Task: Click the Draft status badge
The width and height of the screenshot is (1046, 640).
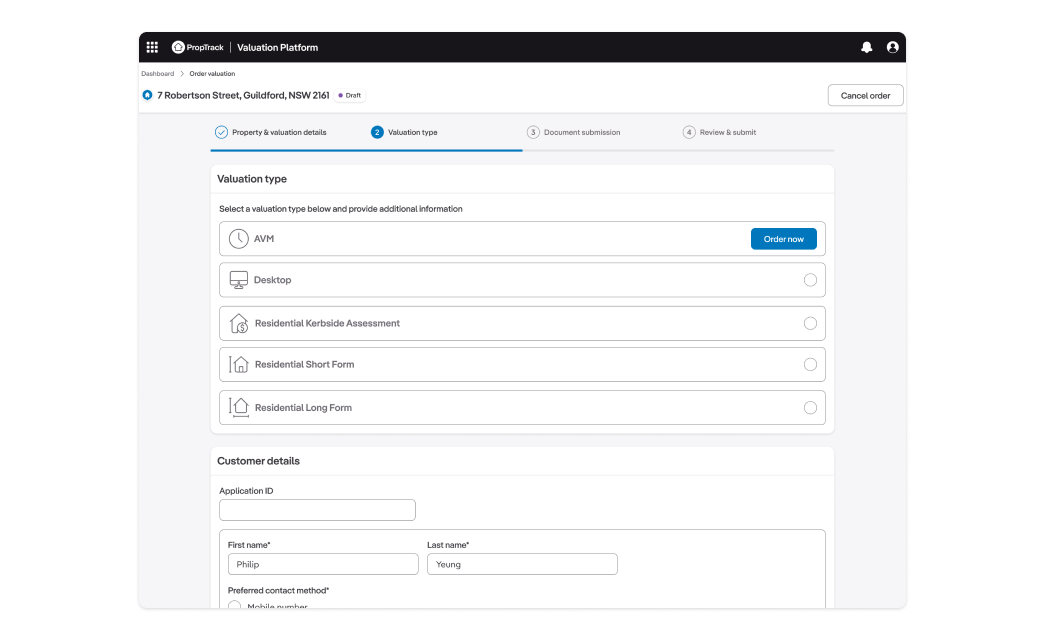Action: click(350, 95)
